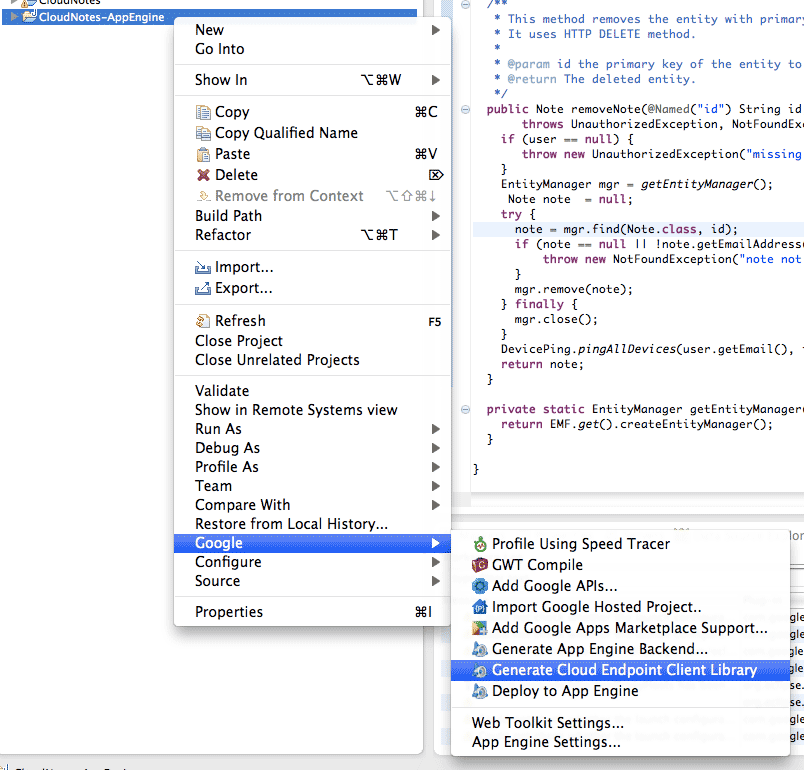Choose Properties from the context menu
The width and height of the screenshot is (804, 770).
pyautogui.click(x=229, y=612)
